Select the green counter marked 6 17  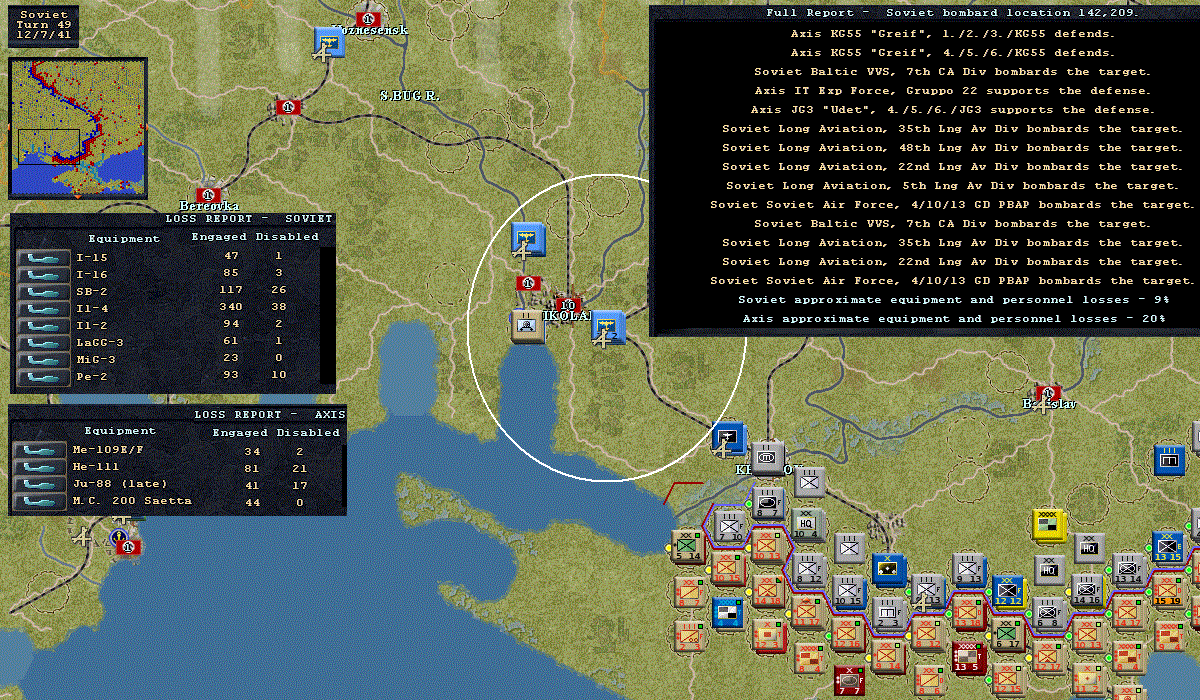(x=1009, y=634)
